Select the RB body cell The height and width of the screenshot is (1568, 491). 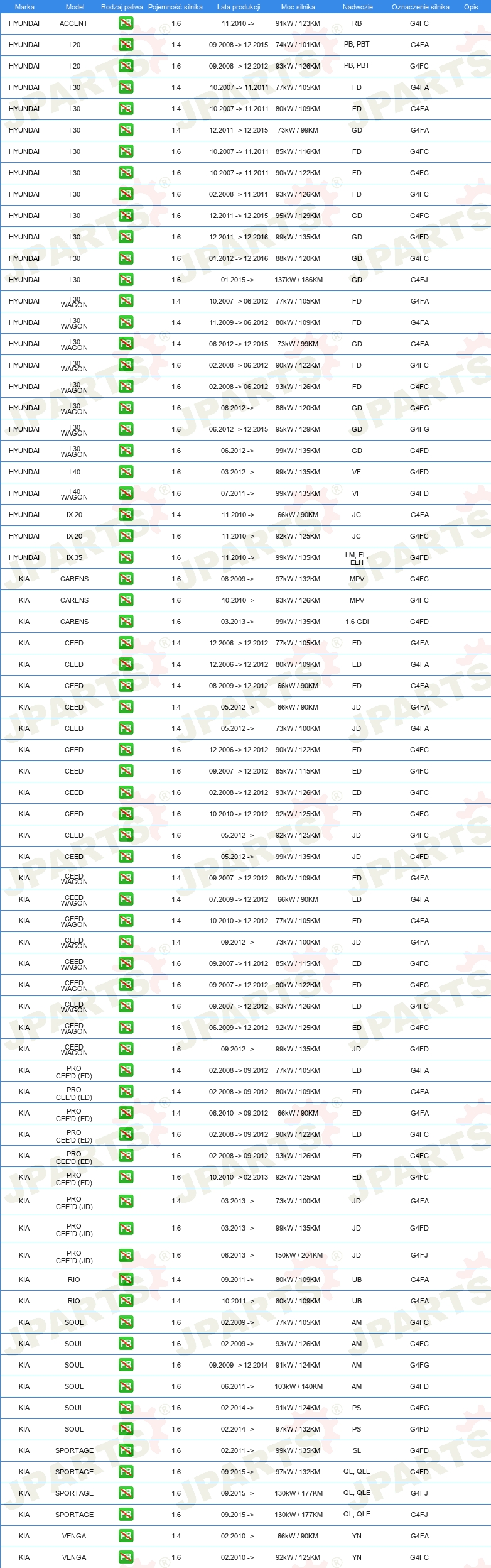(357, 23)
